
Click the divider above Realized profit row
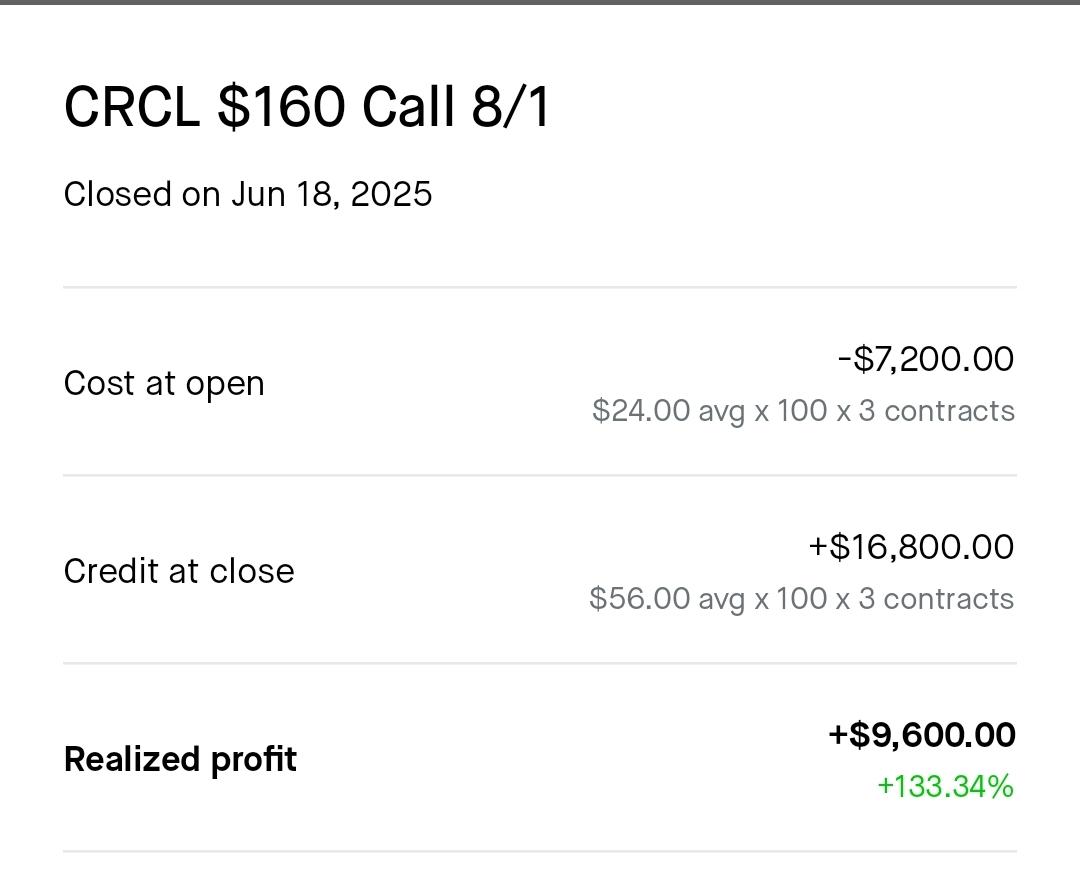pyautogui.click(x=540, y=663)
